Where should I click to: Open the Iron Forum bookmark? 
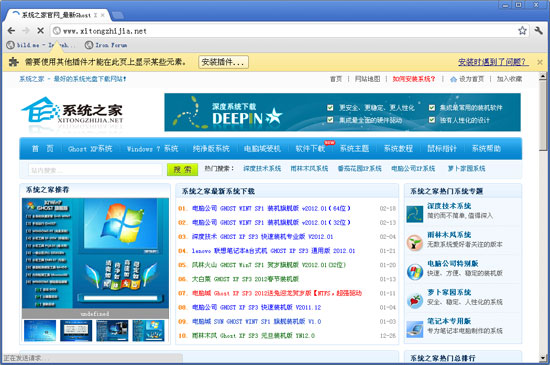[x=106, y=45]
